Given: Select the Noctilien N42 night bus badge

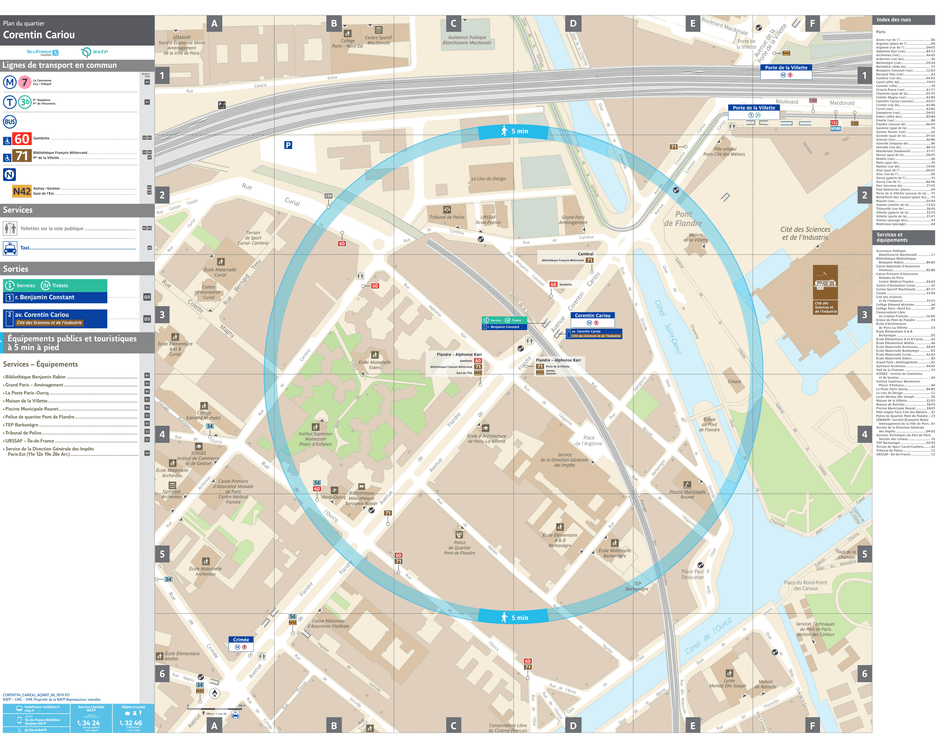Looking at the screenshot, I should tap(22, 191).
